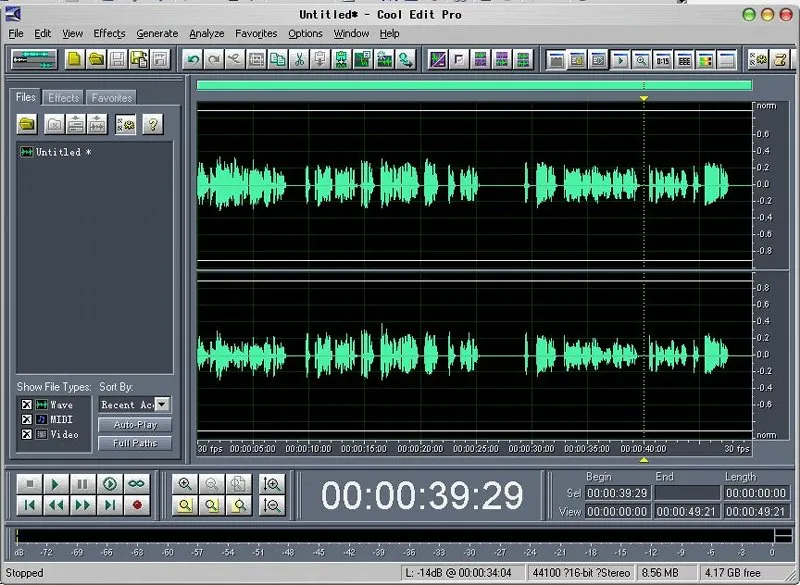Click the Auto-Play button

click(x=135, y=425)
